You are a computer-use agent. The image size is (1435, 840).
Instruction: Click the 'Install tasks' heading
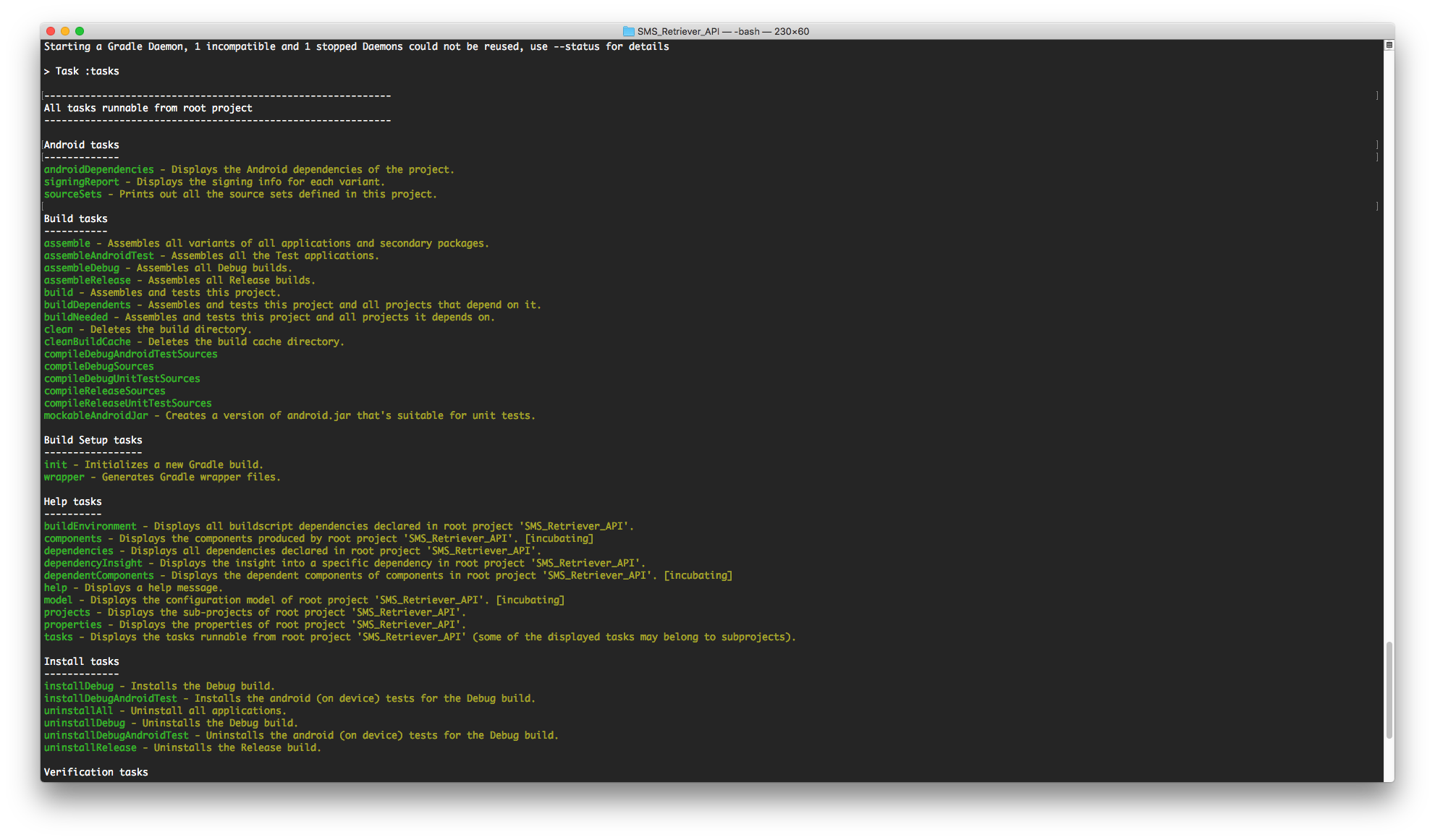pos(82,661)
